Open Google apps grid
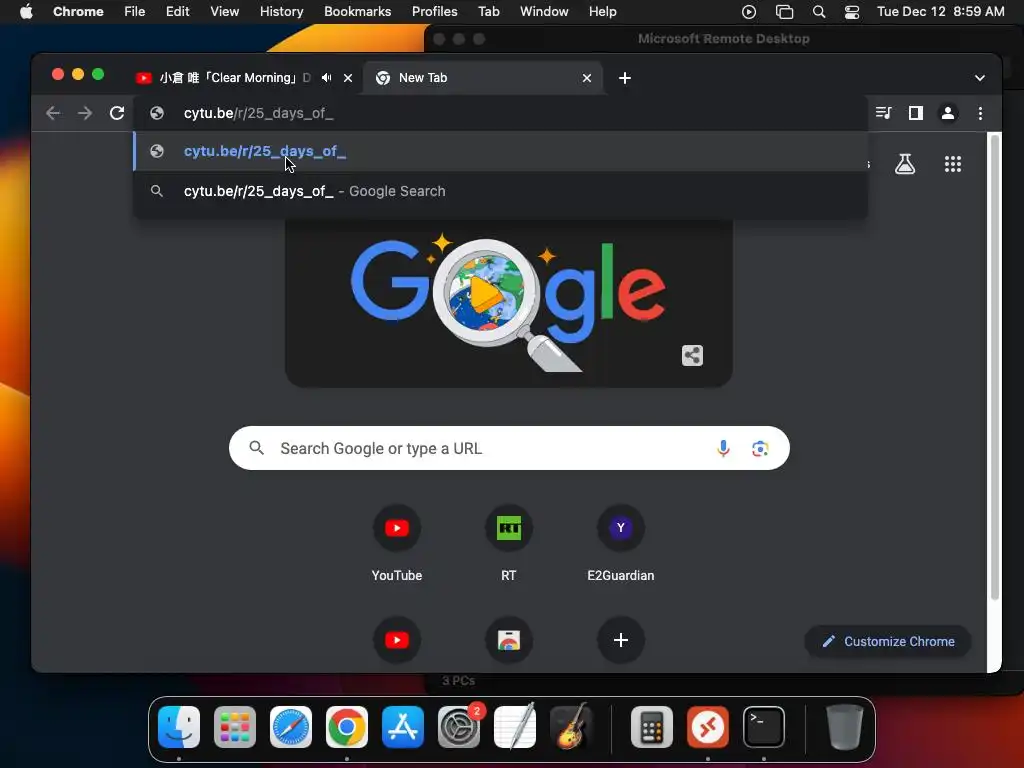Screen dimensions: 1024x768 [x=953, y=164]
